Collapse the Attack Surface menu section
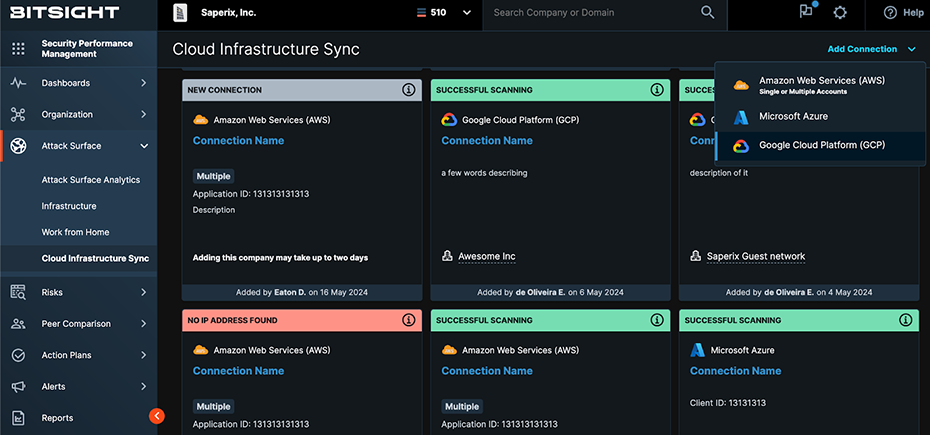The width and height of the screenshot is (930, 435). (x=144, y=146)
